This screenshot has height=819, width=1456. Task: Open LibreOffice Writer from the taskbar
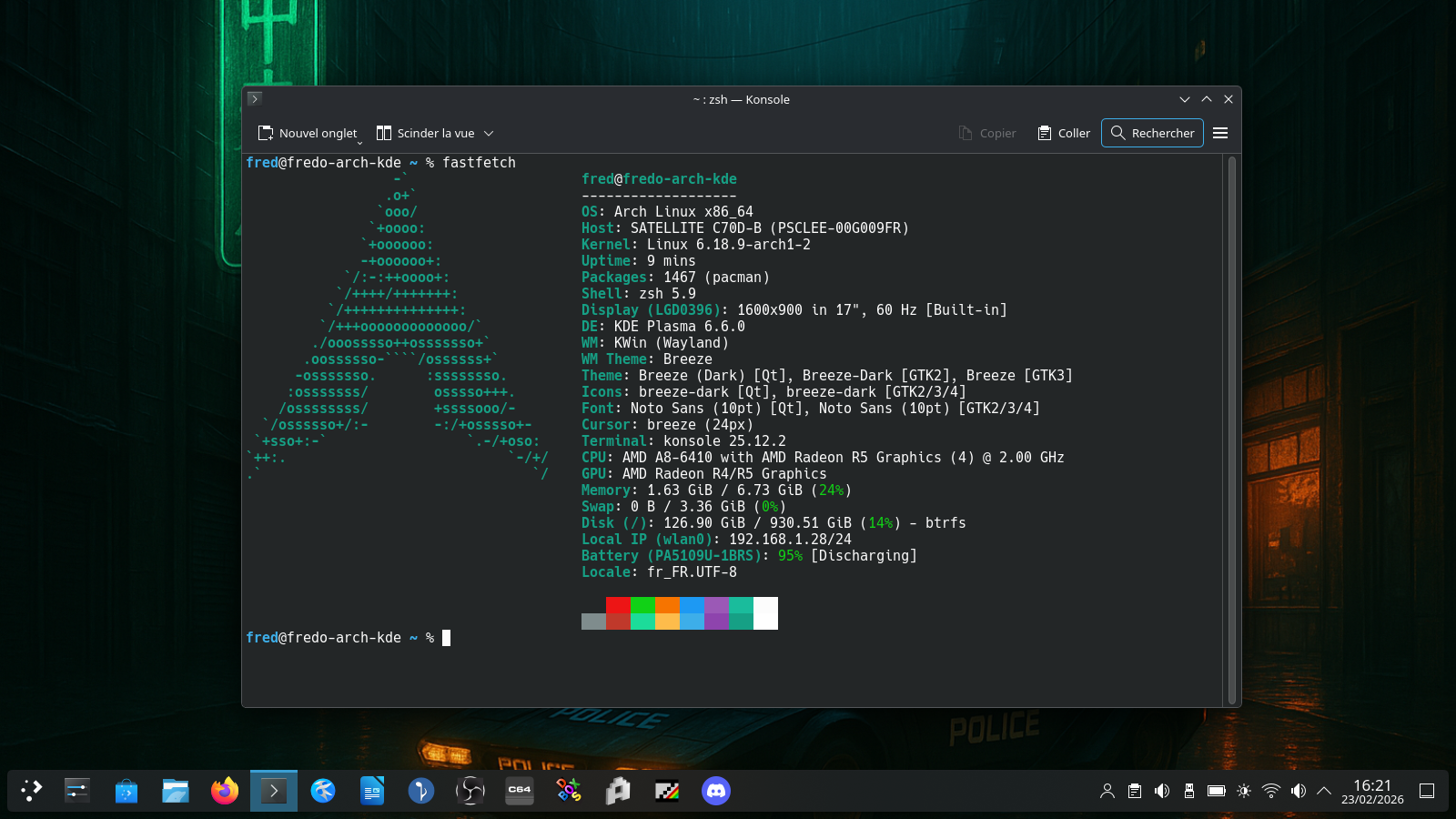coord(372,791)
